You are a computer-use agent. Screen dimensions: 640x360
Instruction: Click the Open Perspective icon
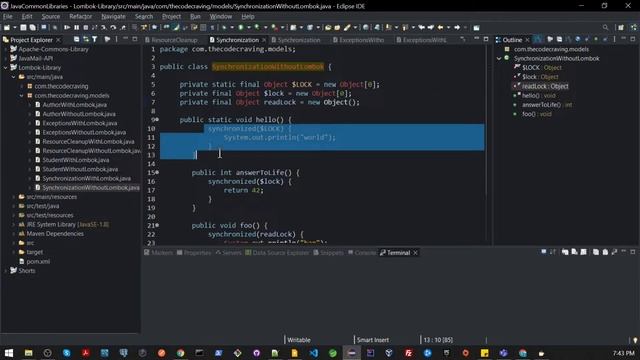pyautogui.click(x=621, y=27)
